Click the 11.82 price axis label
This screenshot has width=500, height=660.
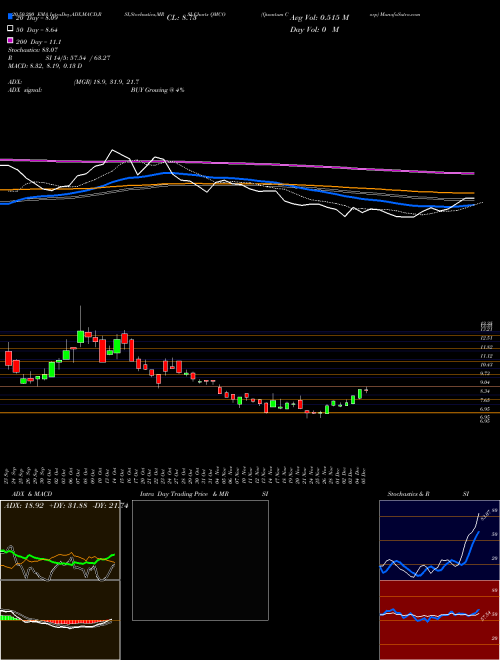click(486, 347)
